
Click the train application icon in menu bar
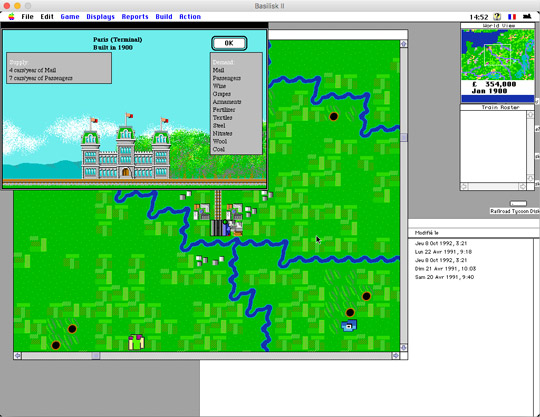pyautogui.click(x=527, y=17)
